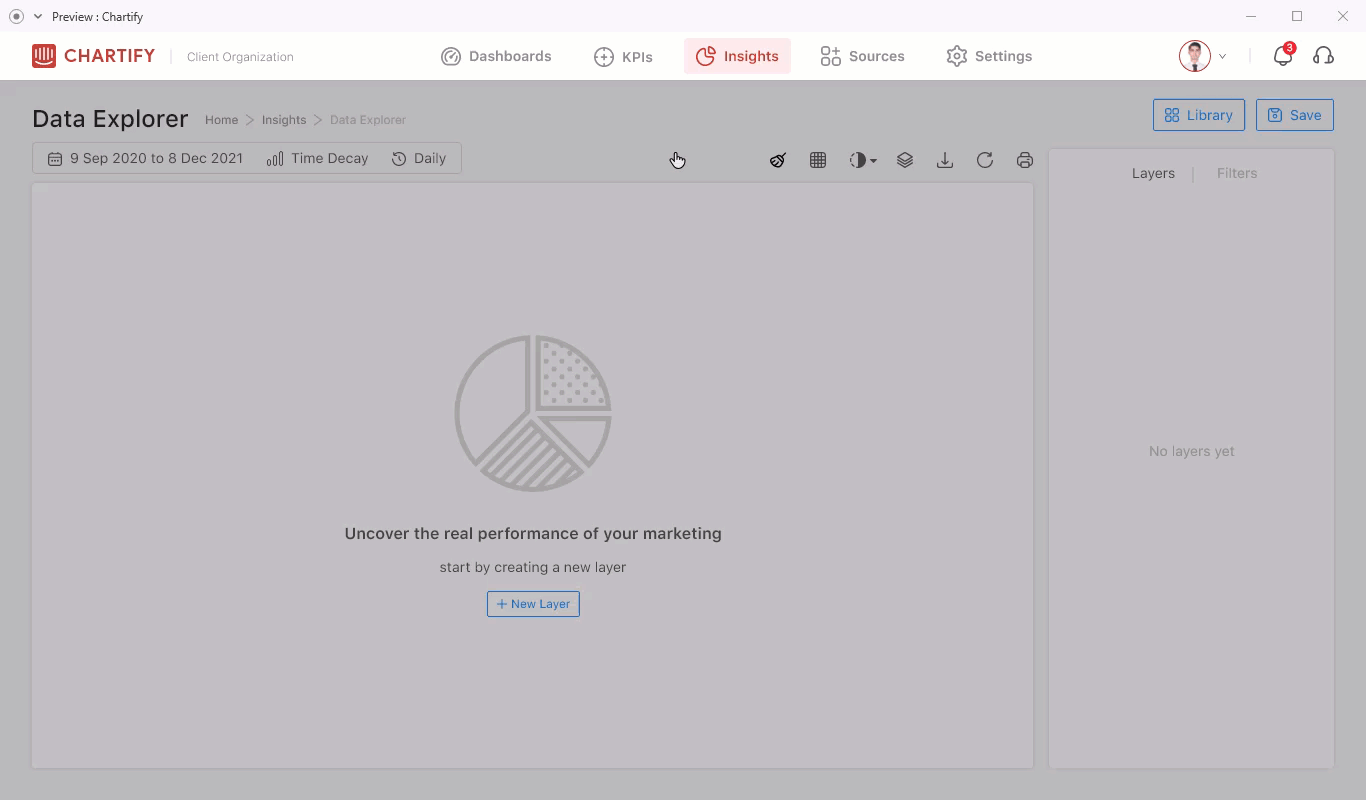
Task: Click the Data Explorer page title
Action: 110,119
